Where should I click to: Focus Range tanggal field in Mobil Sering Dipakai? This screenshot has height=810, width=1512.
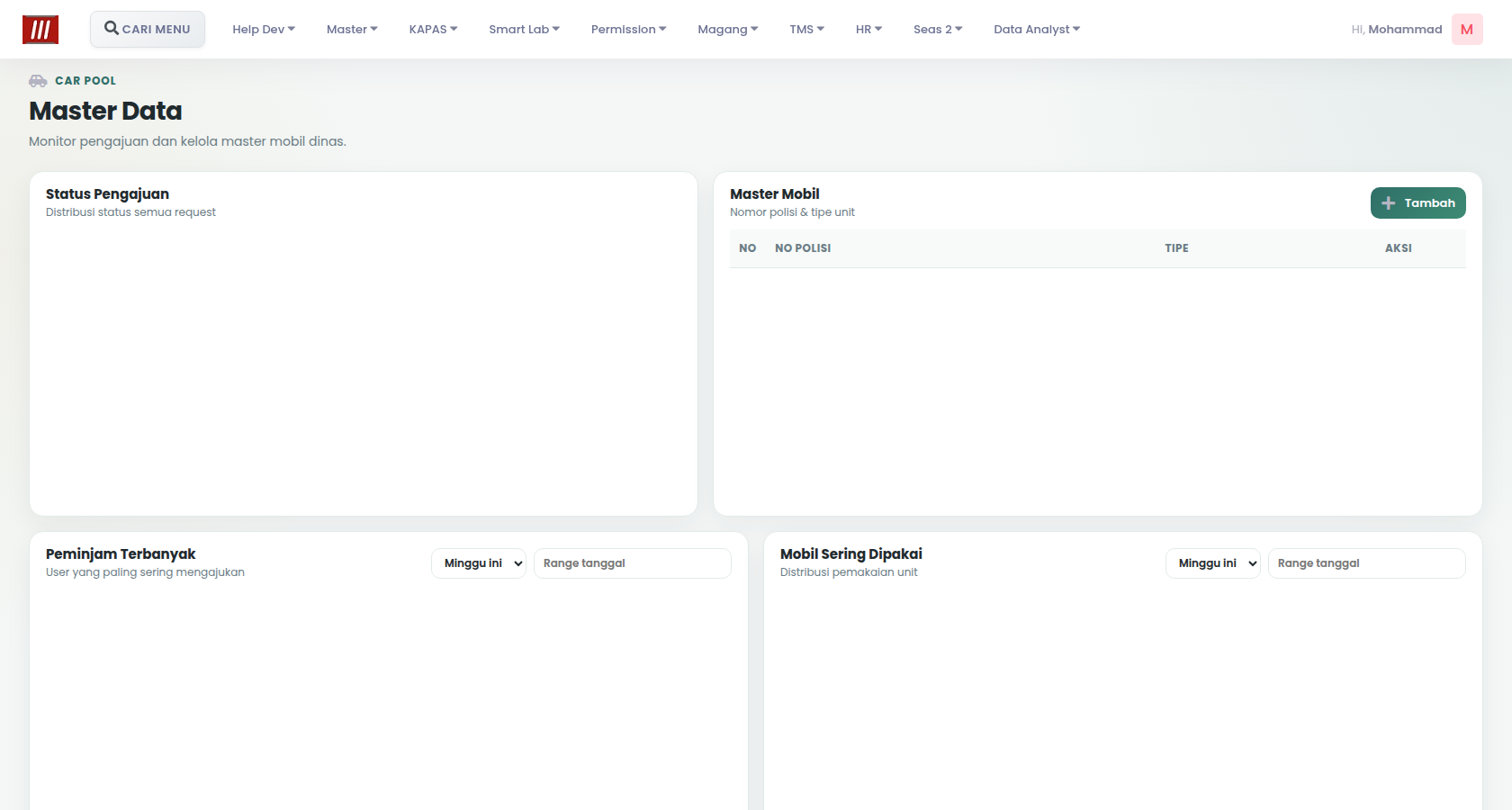[x=1367, y=563]
